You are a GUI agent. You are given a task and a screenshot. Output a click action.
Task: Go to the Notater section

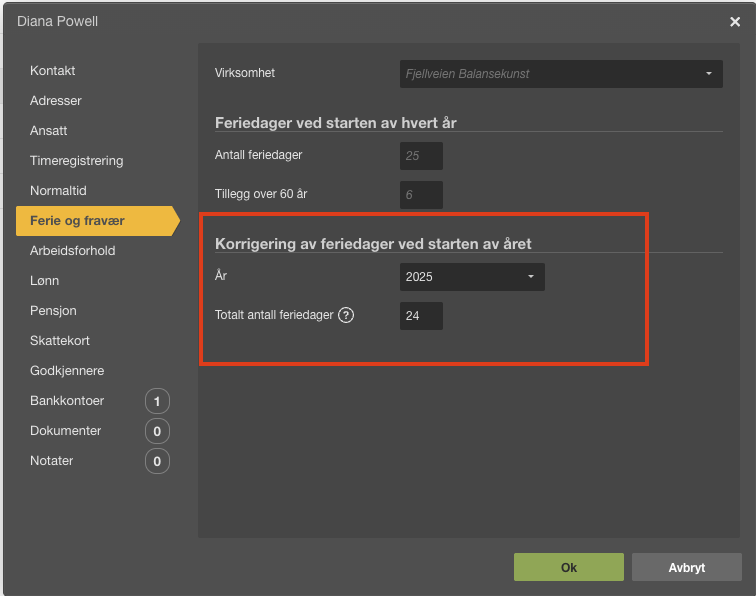pos(52,461)
